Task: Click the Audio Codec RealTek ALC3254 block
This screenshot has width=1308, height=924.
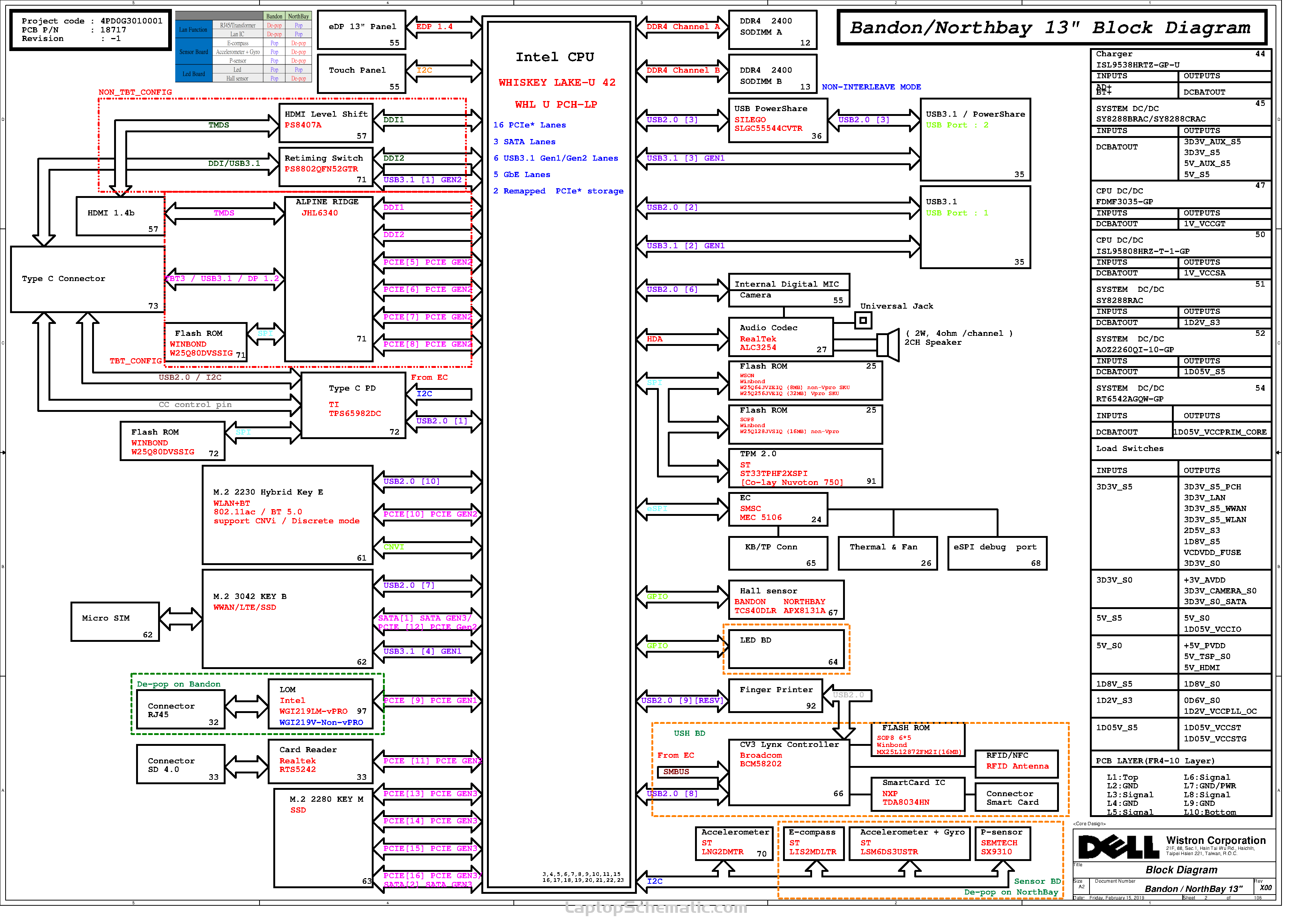Action: coord(781,337)
